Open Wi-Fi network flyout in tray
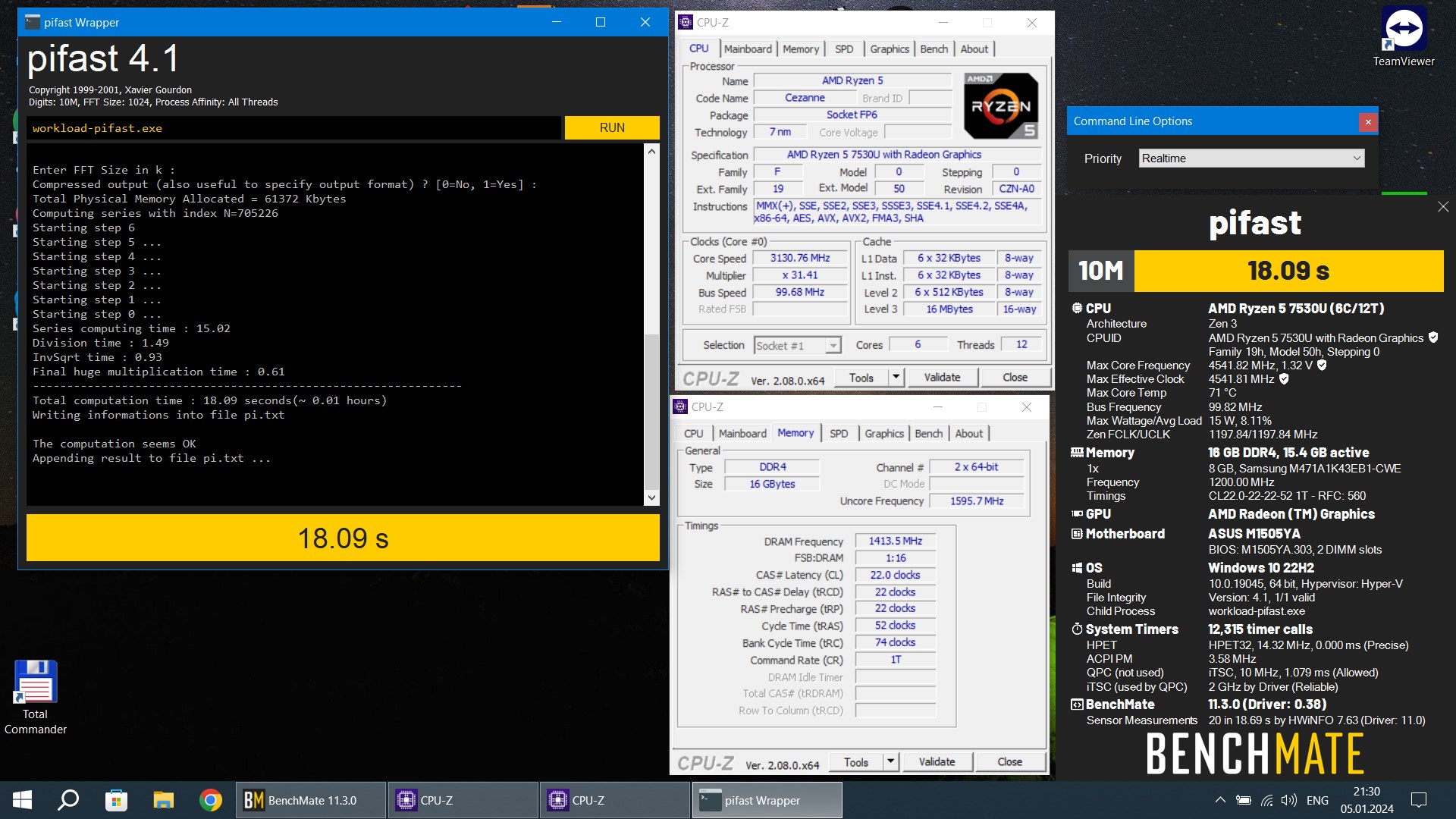This screenshot has height=819, width=1456. (1266, 800)
